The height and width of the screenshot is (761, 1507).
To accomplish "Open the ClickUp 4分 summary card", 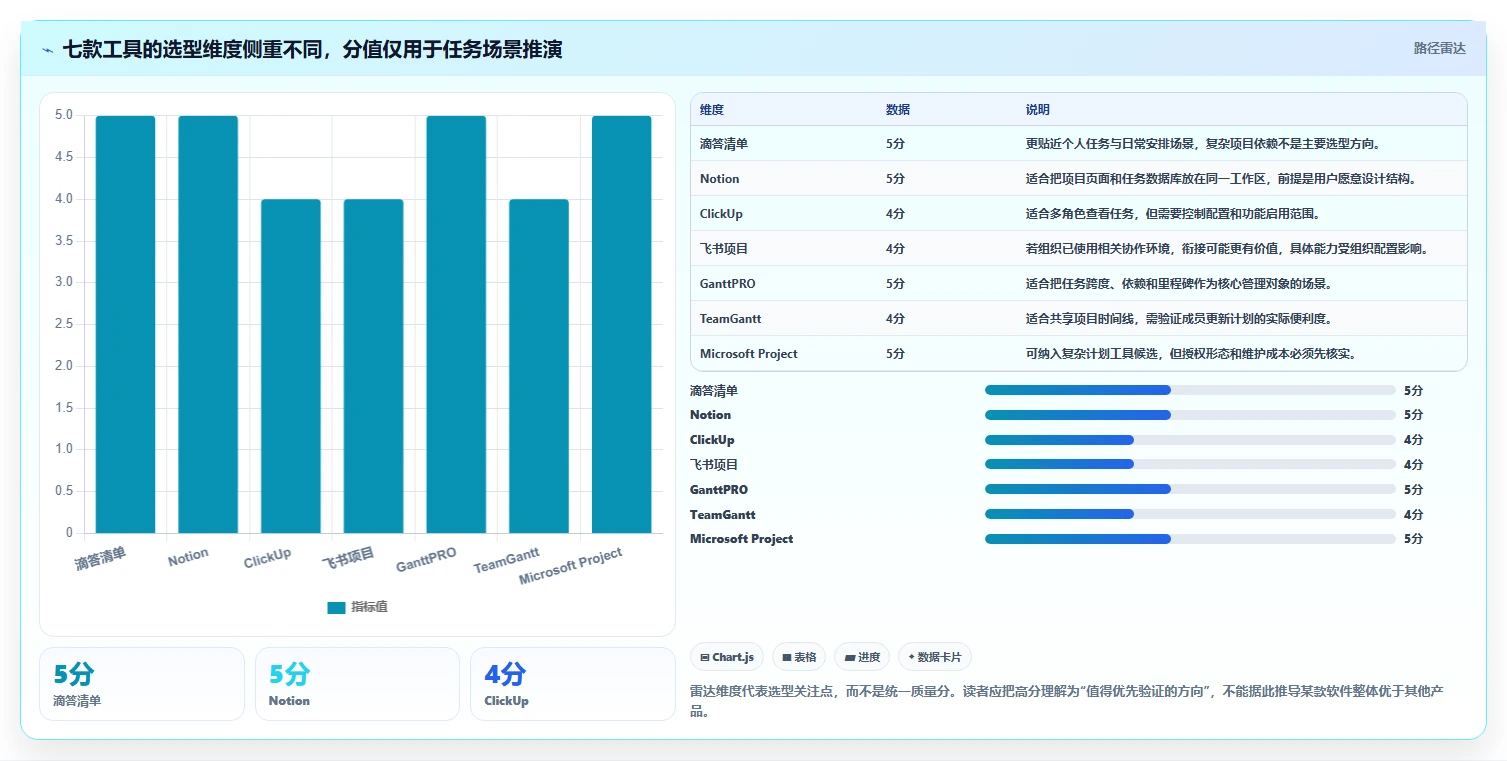I will click(573, 684).
